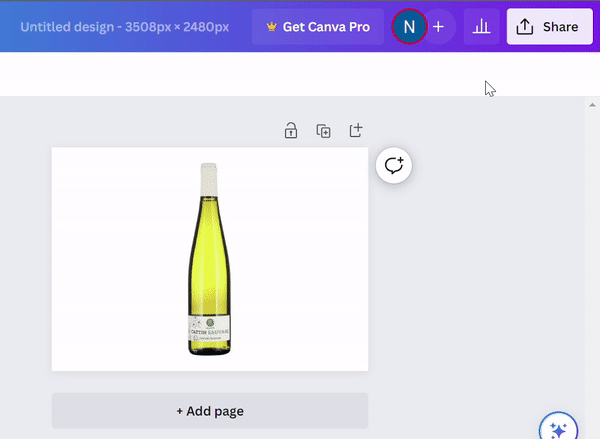Click the + Add page button
The width and height of the screenshot is (600, 439).
coord(210,411)
